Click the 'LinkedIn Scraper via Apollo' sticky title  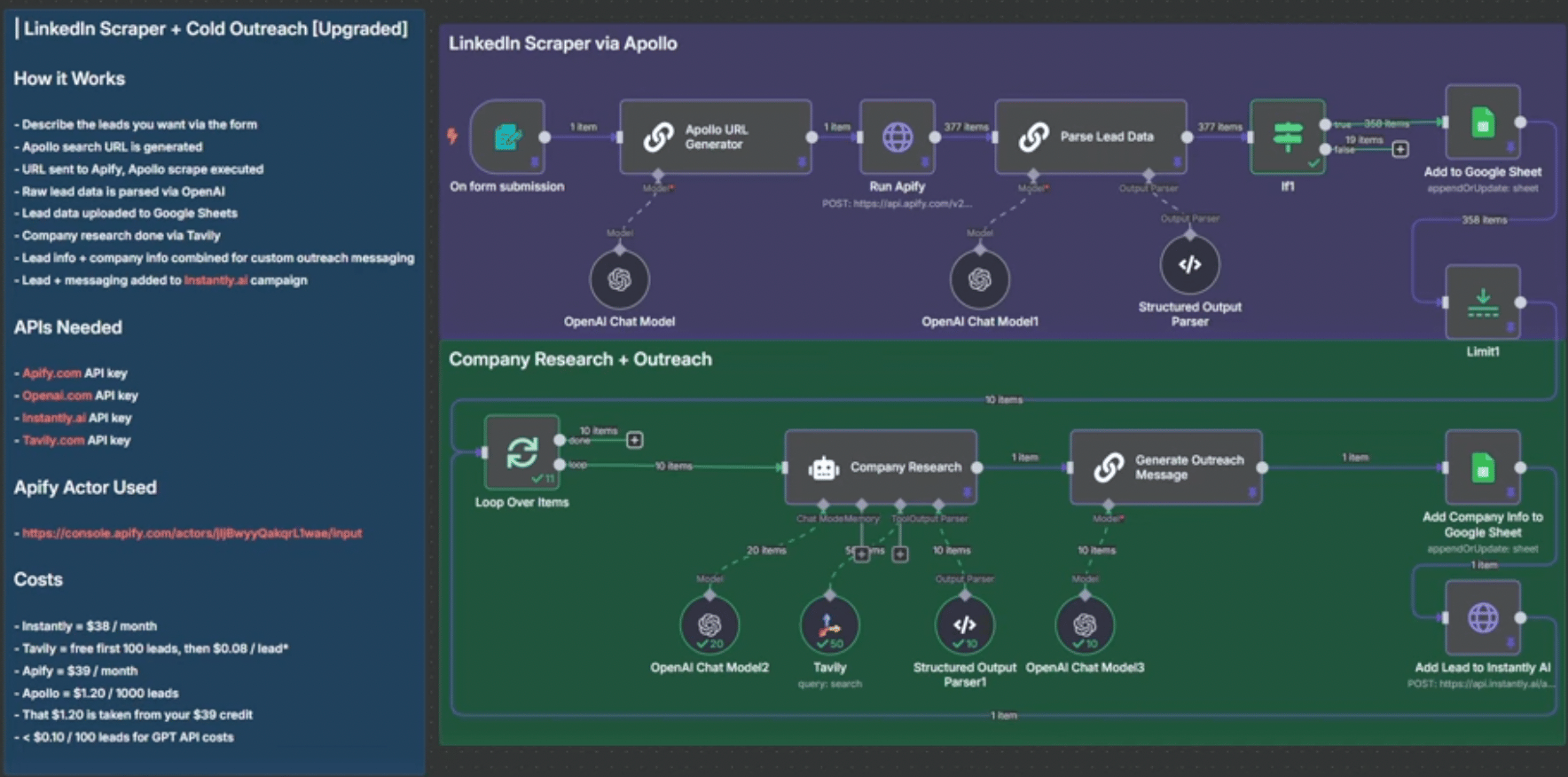562,43
